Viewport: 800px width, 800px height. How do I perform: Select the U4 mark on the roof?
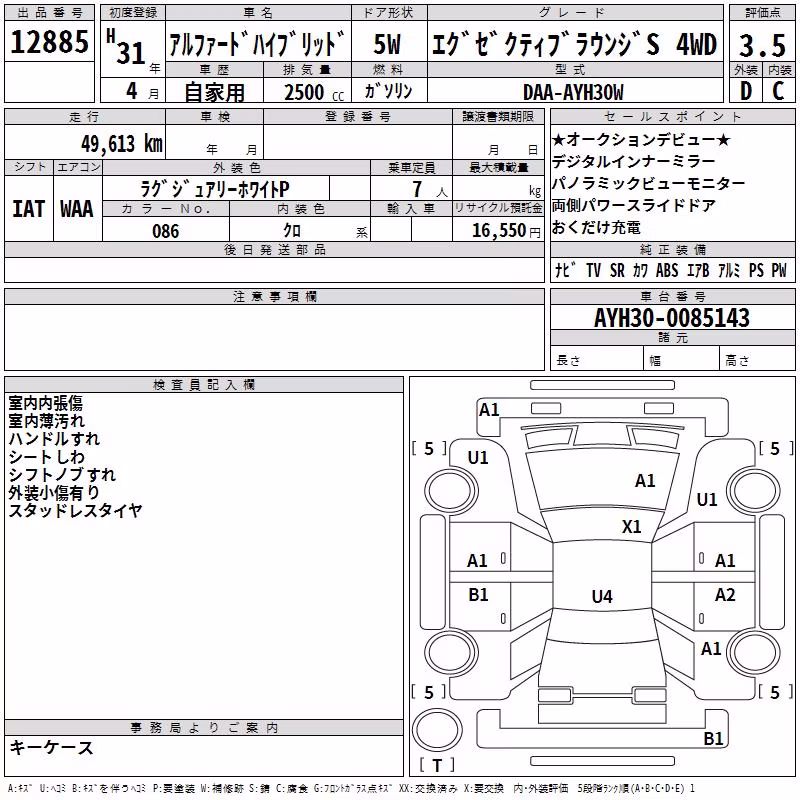602,596
